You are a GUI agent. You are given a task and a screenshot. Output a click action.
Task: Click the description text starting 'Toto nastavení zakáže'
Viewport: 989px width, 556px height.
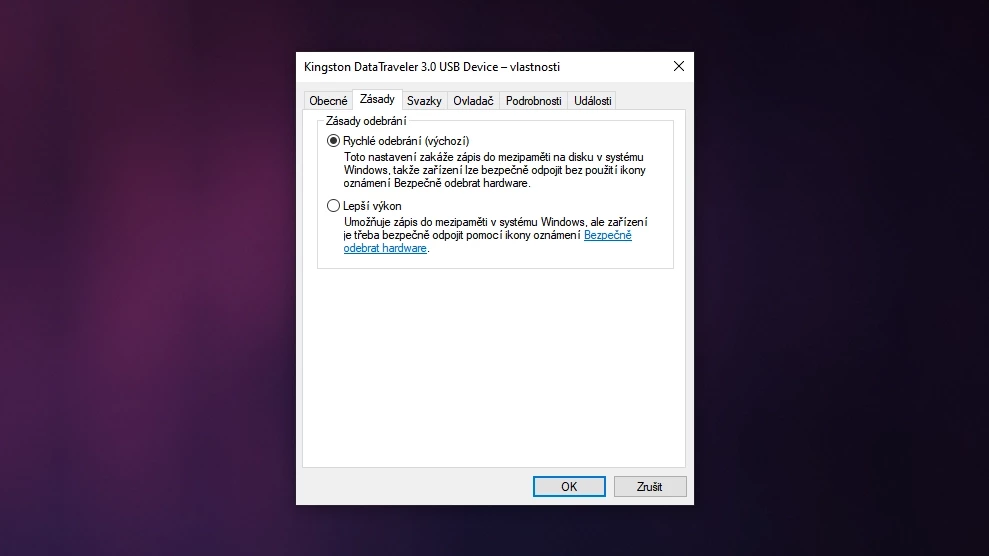[494, 170]
